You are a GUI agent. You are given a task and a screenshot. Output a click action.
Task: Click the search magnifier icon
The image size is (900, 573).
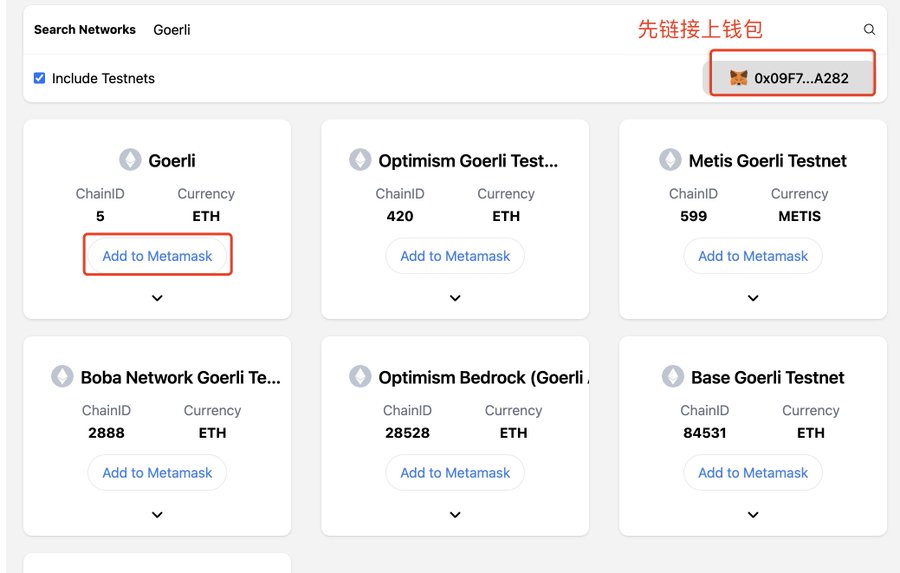click(869, 30)
